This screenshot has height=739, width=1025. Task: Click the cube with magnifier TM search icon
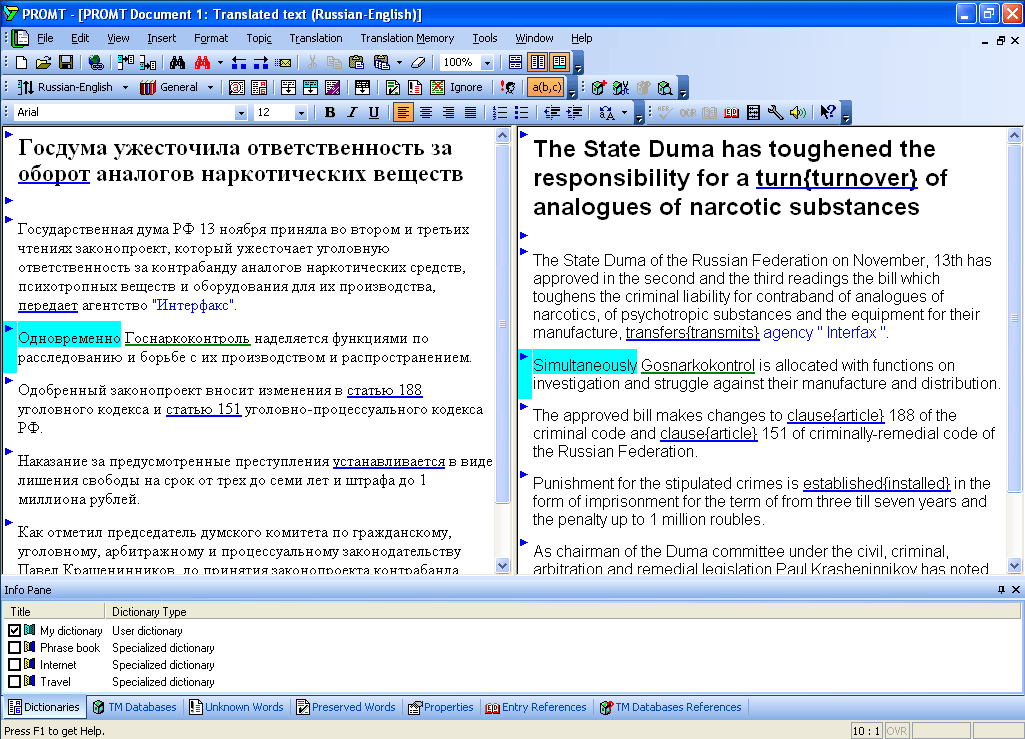pos(665,88)
